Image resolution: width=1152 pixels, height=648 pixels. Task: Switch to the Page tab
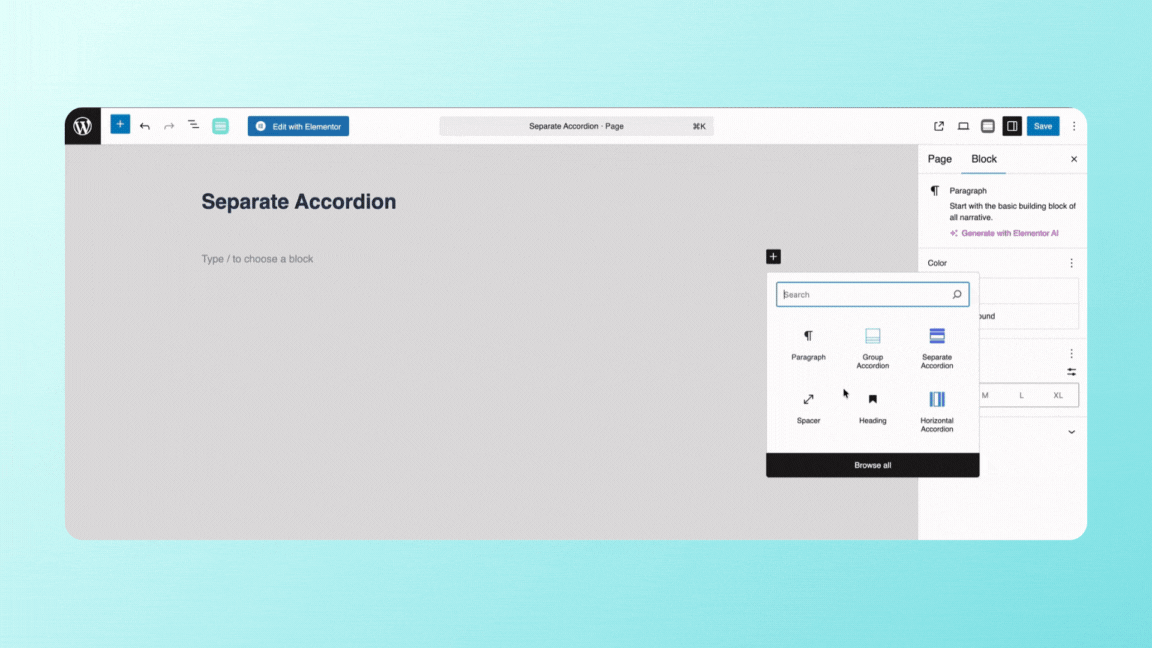tap(939, 159)
